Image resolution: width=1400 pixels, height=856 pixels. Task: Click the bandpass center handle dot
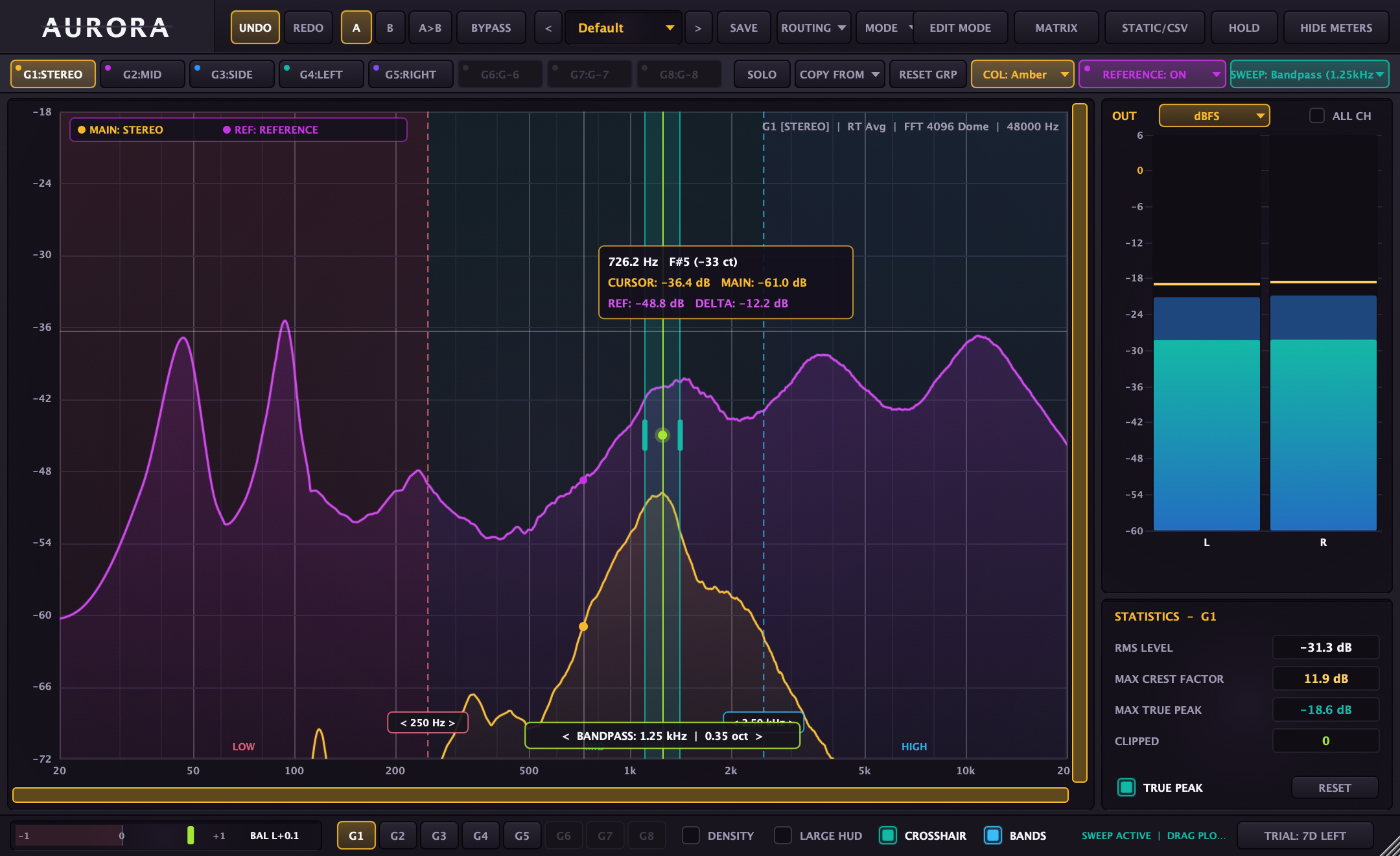pos(662,435)
